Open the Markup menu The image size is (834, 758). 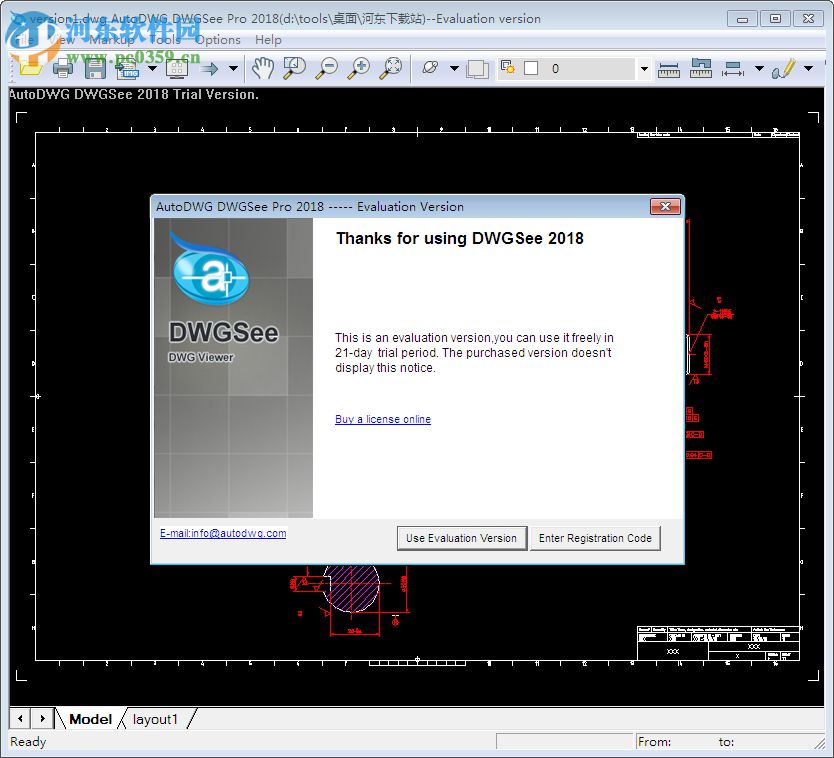112,40
